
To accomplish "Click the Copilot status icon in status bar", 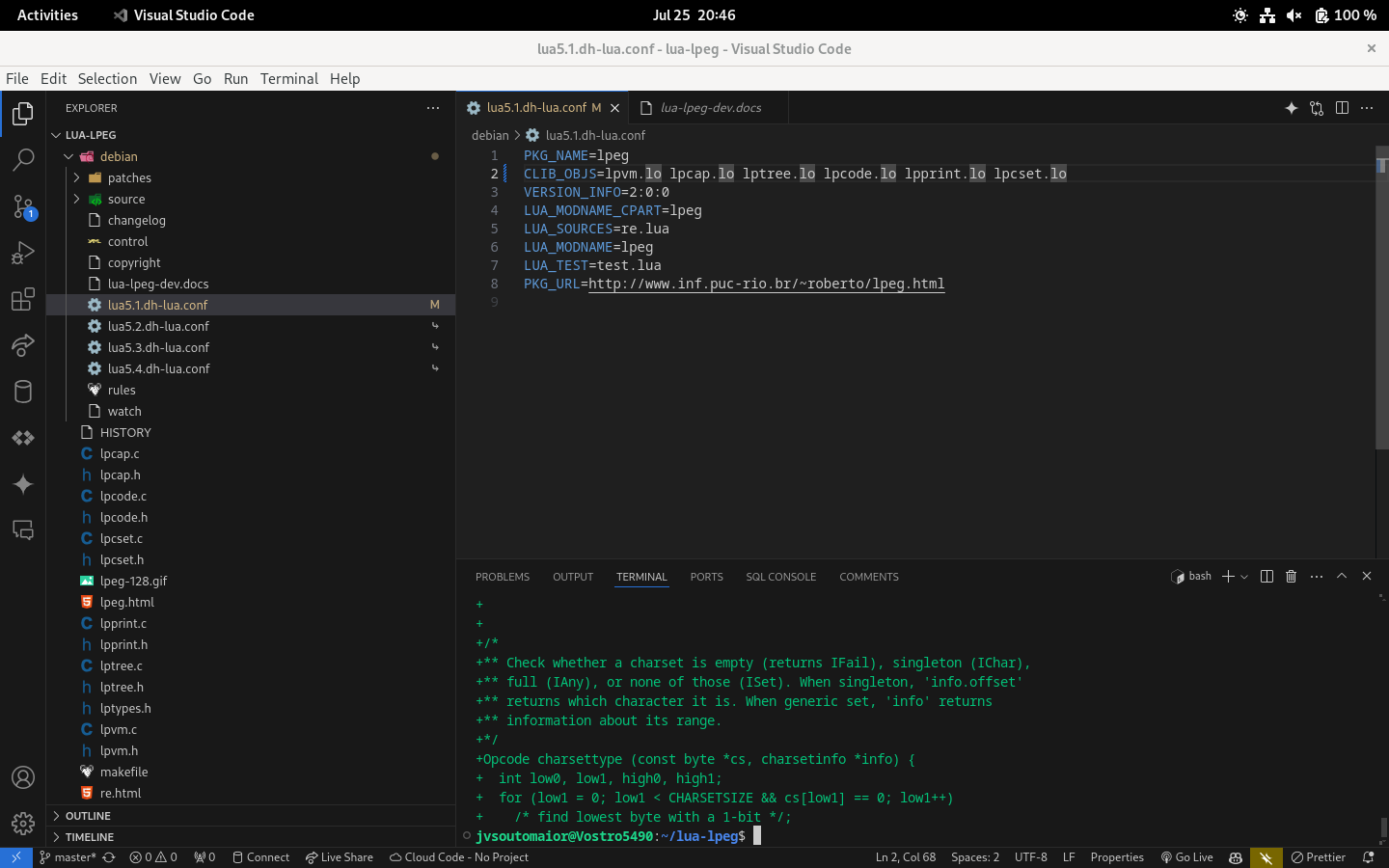I will [x=1236, y=857].
